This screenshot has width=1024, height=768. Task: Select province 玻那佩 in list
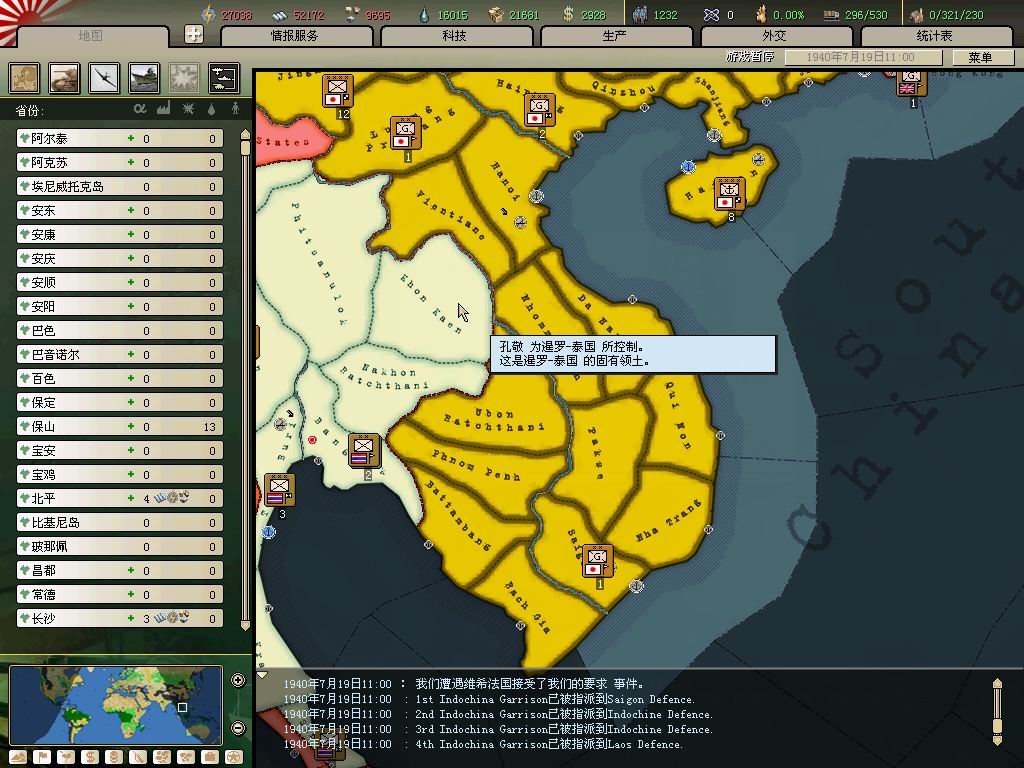point(120,547)
